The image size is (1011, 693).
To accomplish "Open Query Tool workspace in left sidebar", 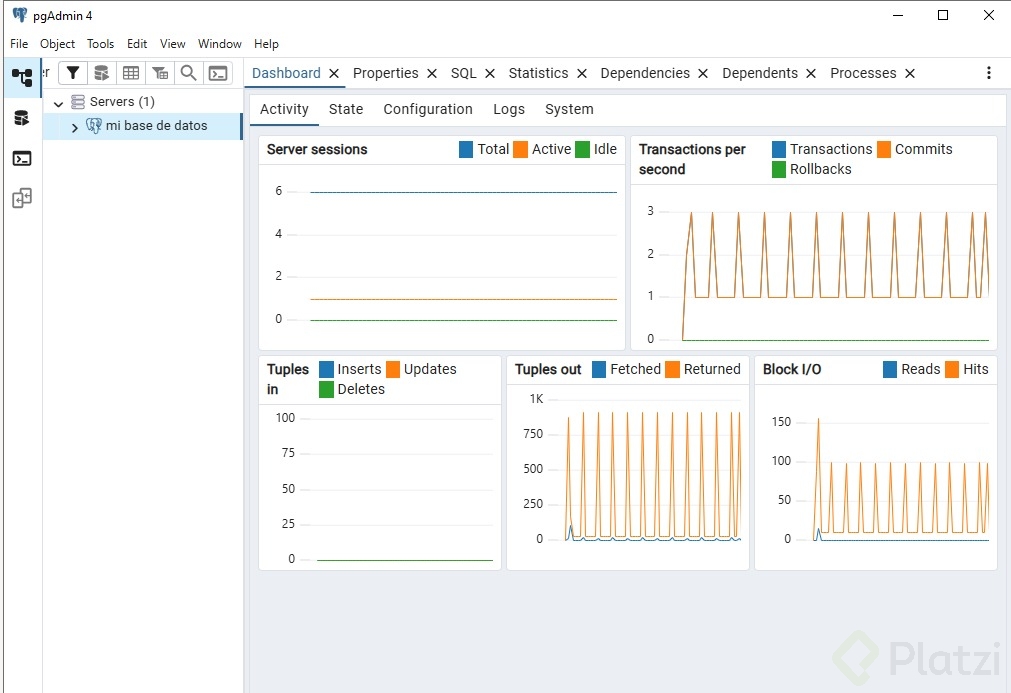I will [x=21, y=118].
